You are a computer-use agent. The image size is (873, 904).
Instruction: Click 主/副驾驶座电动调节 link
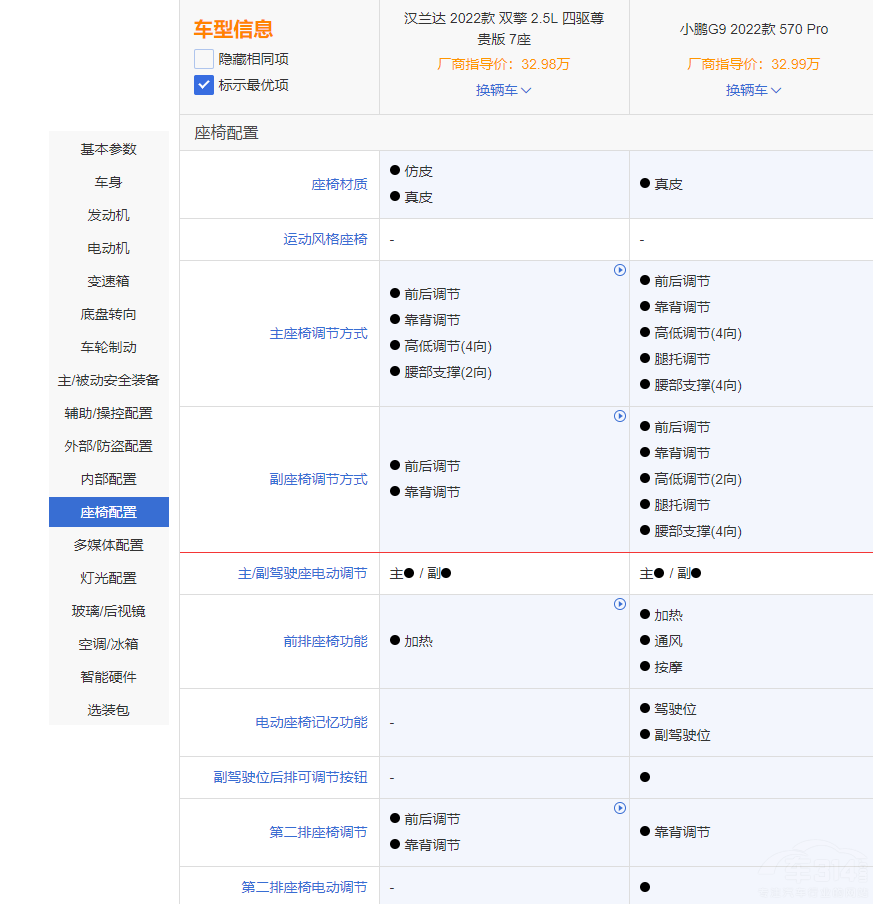coord(302,573)
